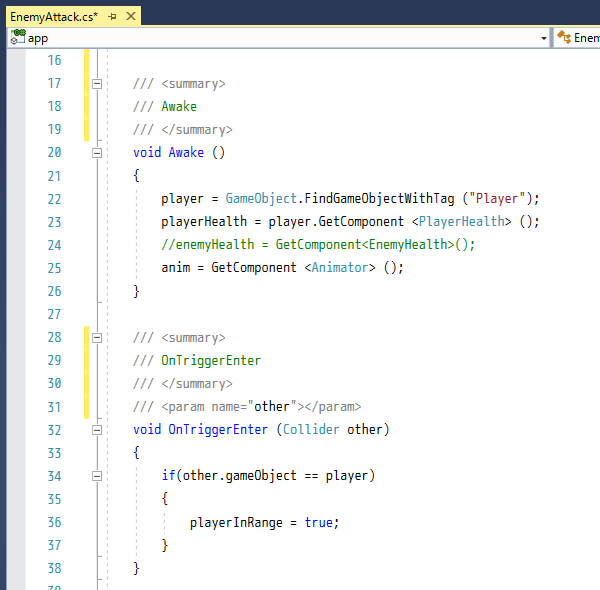Click the Collider parameter type
Image resolution: width=600 pixels, height=590 pixels.
click(x=311, y=430)
